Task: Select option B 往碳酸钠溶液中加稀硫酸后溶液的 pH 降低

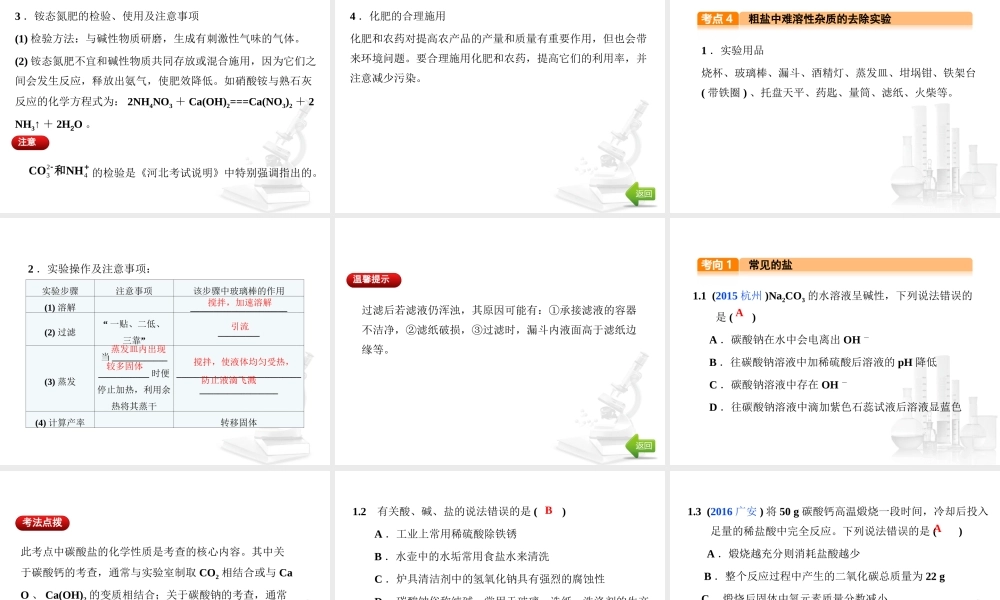Action: point(823,362)
